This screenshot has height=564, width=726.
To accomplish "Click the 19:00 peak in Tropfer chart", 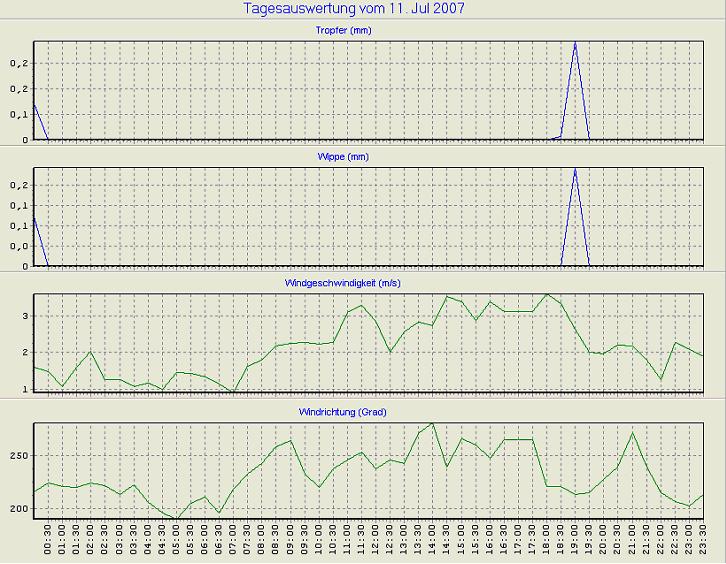I will [575, 44].
